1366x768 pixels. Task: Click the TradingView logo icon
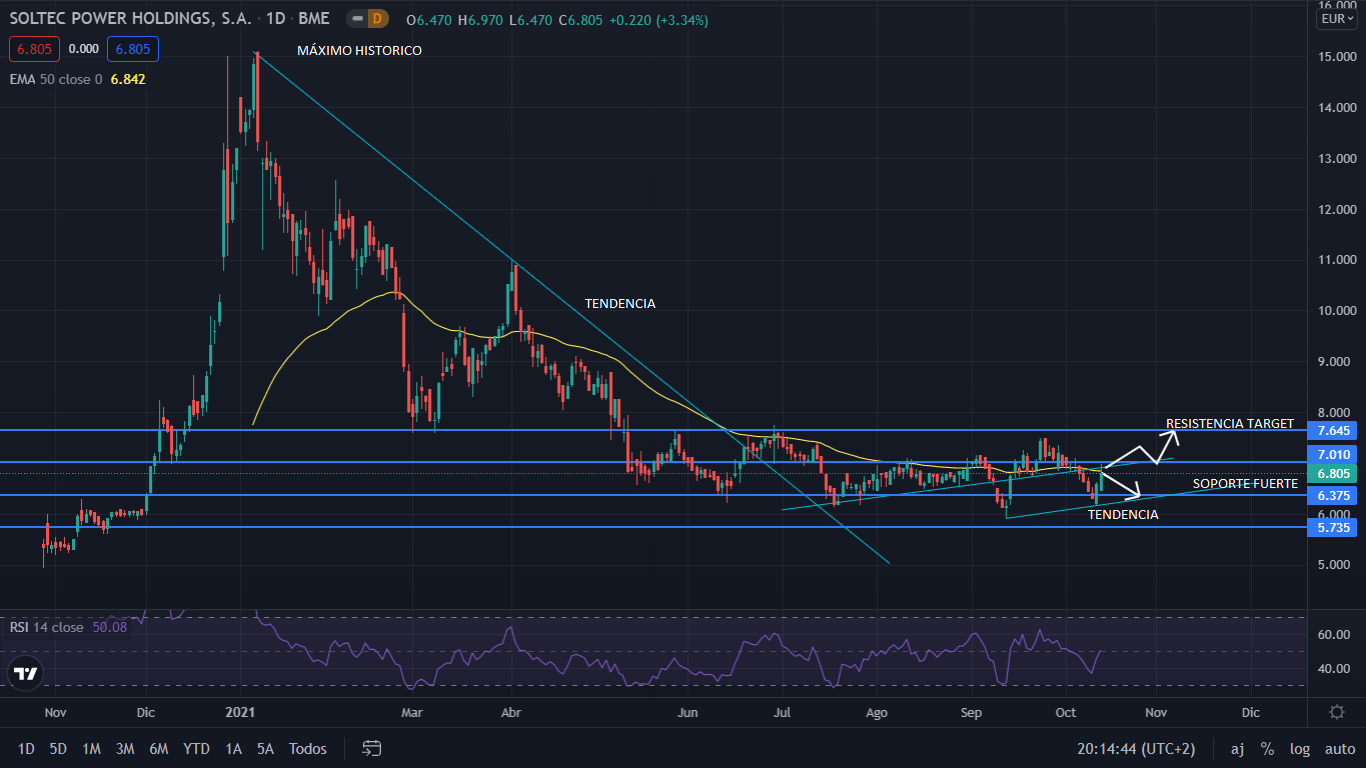[x=27, y=673]
